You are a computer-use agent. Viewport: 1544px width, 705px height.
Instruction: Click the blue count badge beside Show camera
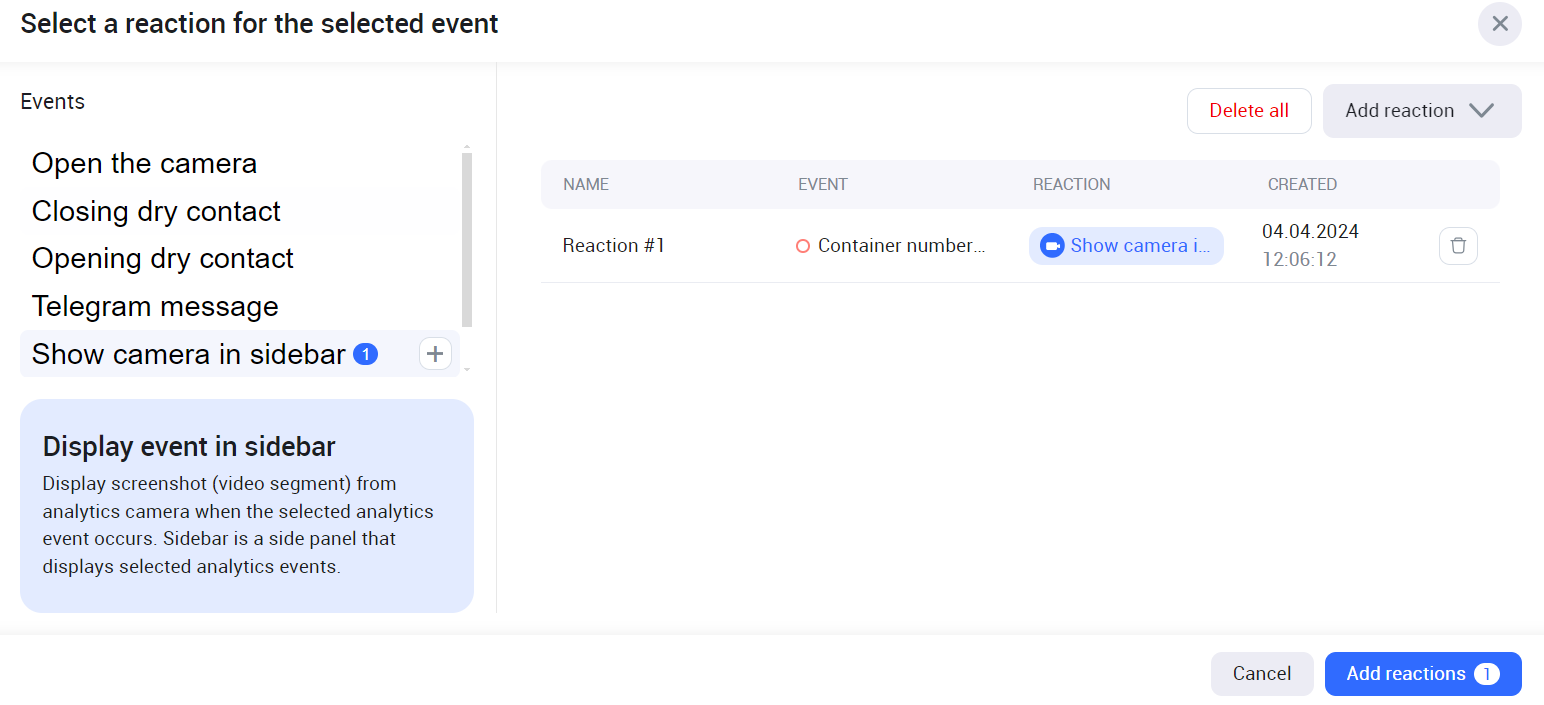(x=365, y=354)
